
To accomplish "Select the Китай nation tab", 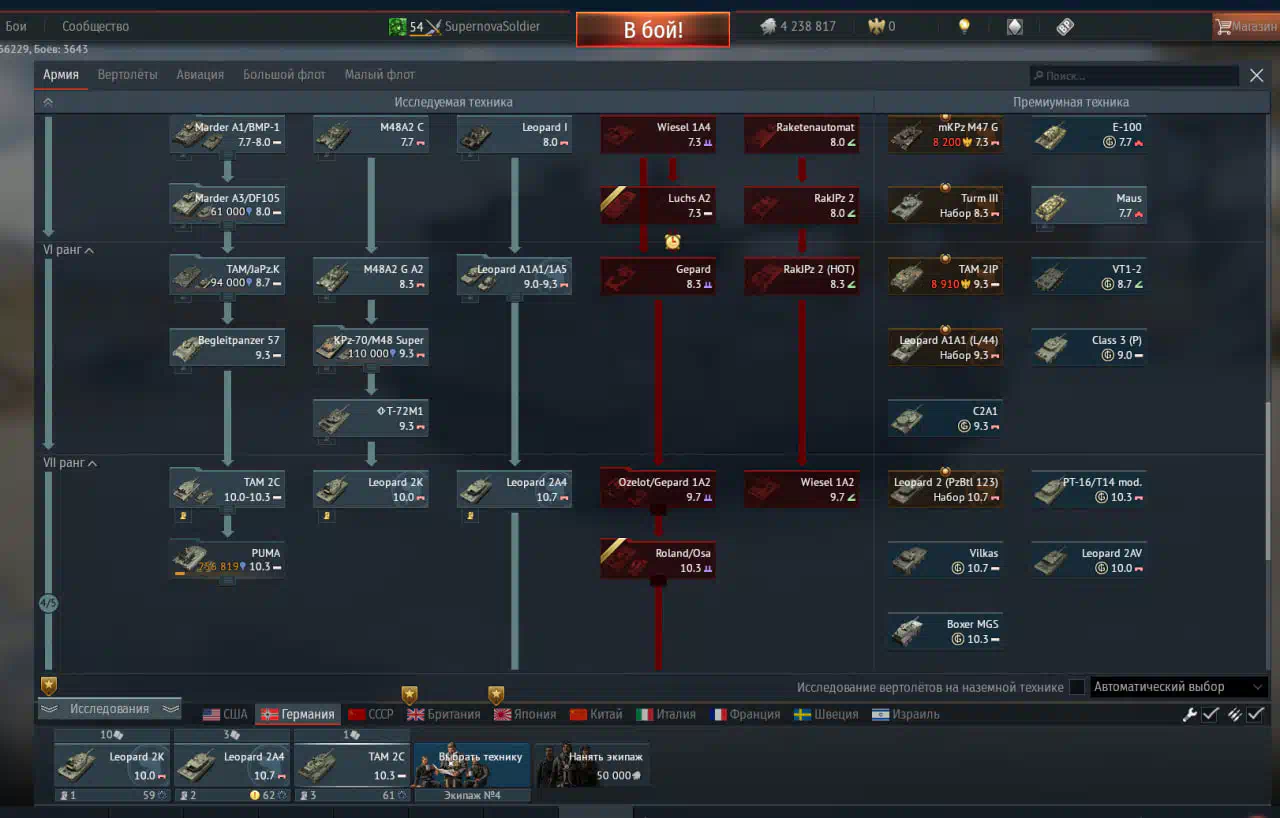I will coord(596,714).
